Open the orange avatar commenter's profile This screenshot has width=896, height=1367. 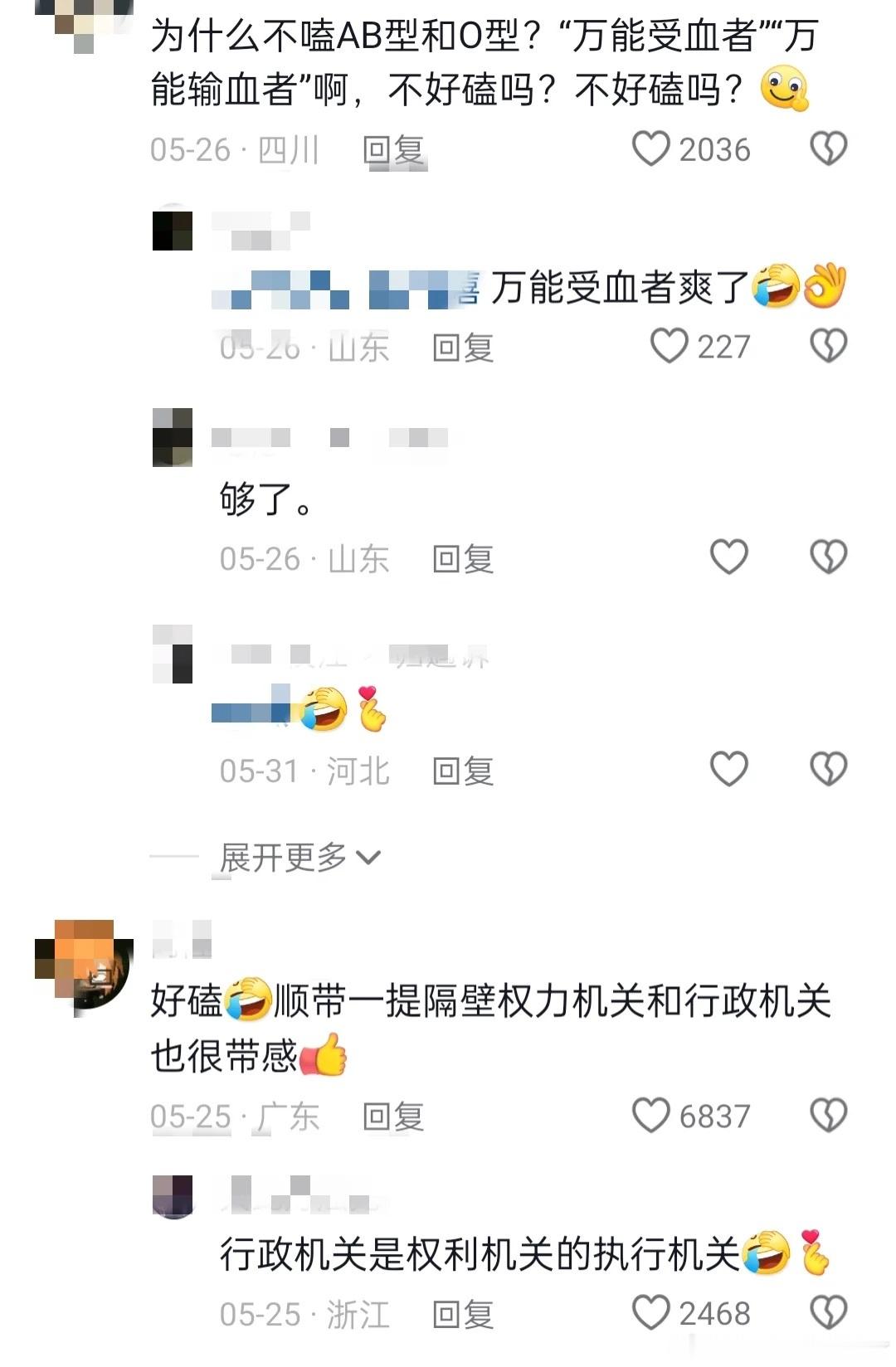(x=83, y=966)
